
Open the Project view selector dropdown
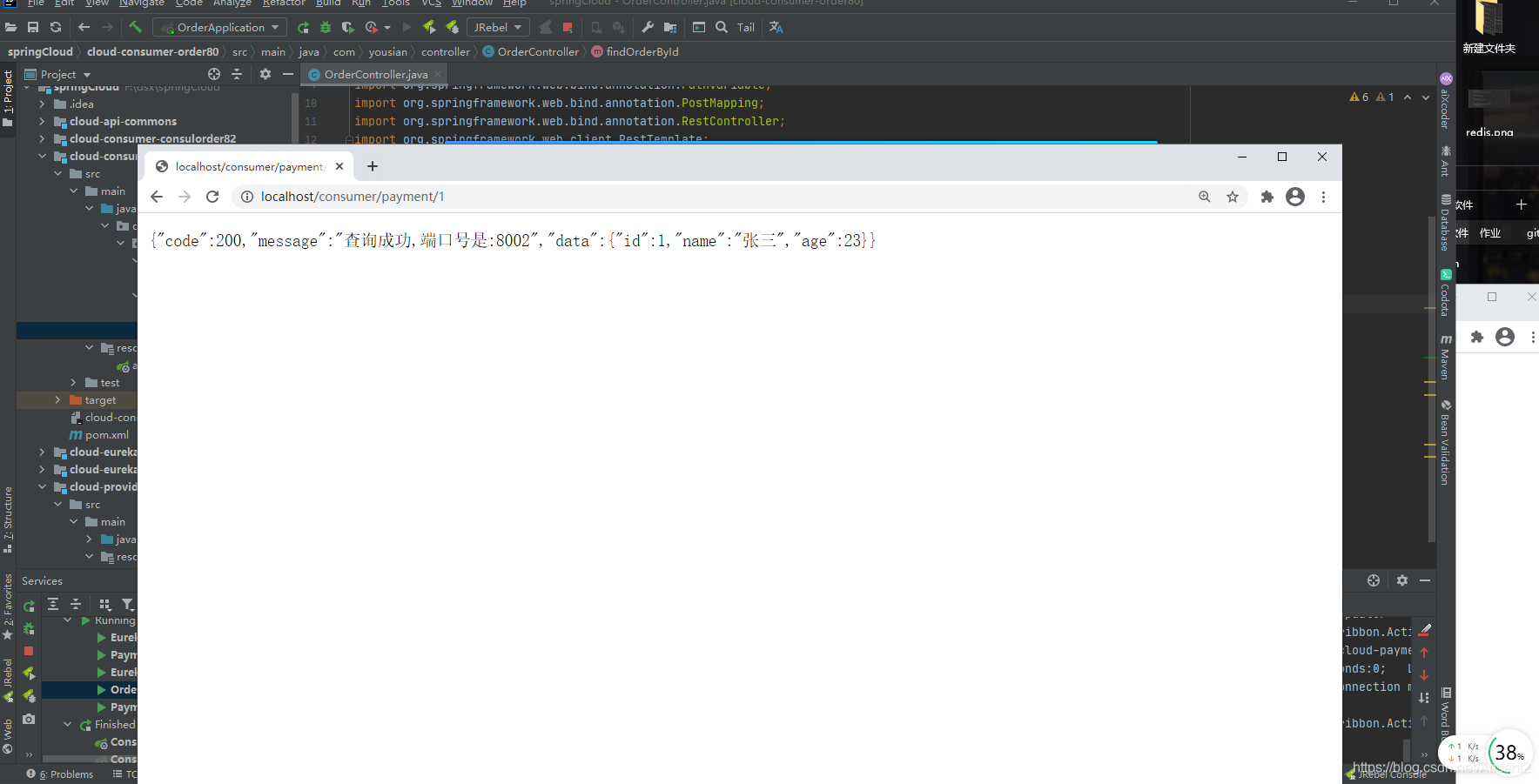point(58,74)
